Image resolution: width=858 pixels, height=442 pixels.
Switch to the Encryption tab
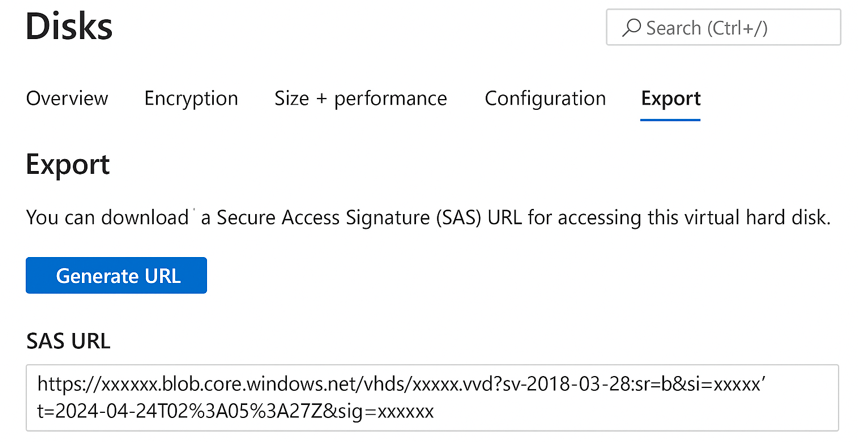tap(191, 98)
